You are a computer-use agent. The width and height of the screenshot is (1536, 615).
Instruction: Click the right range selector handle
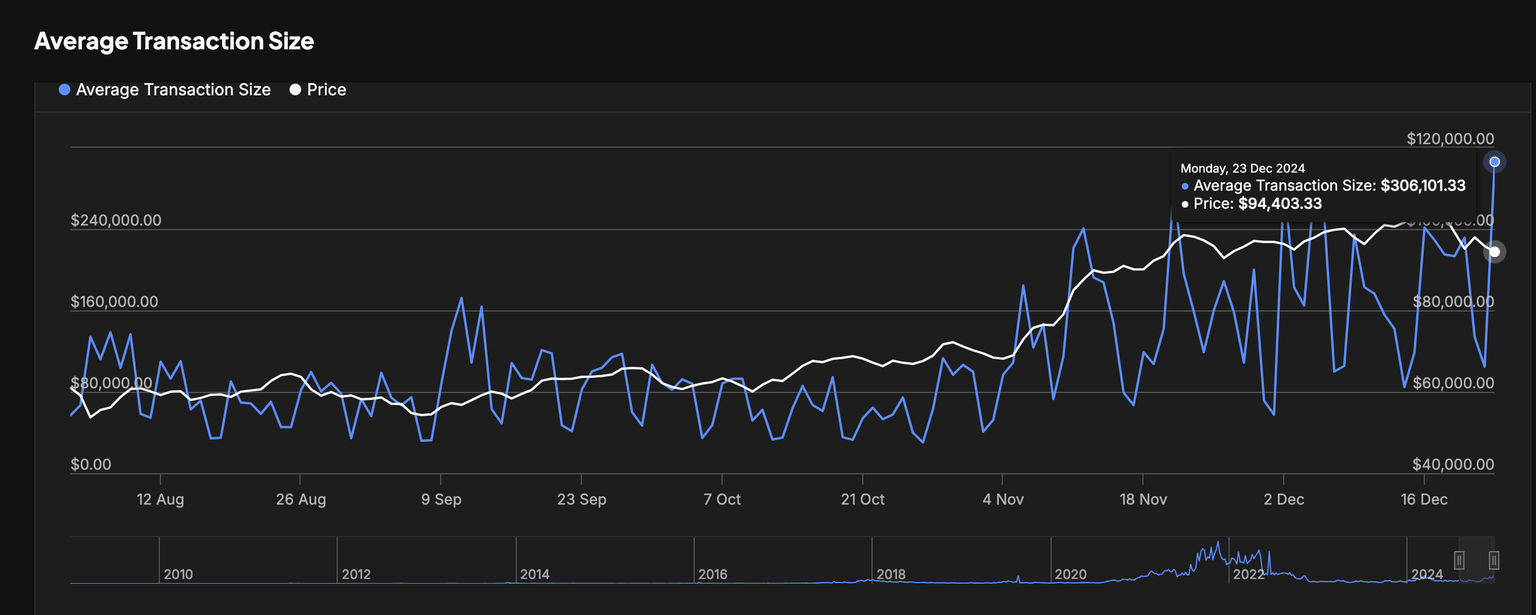[x=1494, y=560]
